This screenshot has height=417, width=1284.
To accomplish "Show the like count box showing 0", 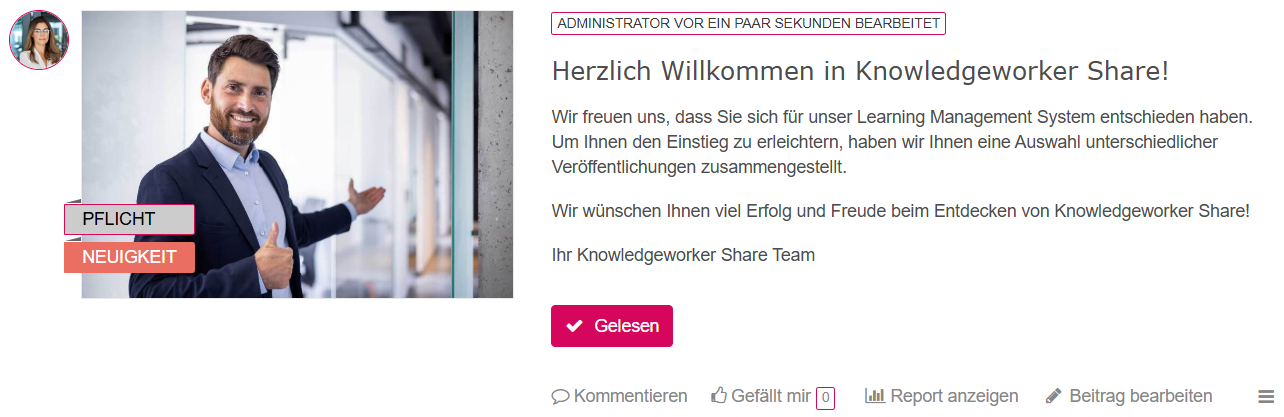I will 825,398.
